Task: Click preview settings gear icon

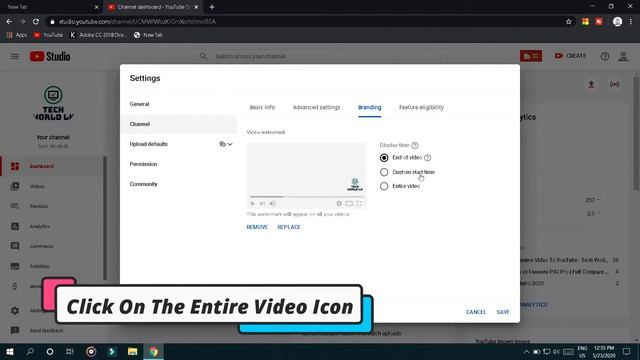Action: point(339,203)
